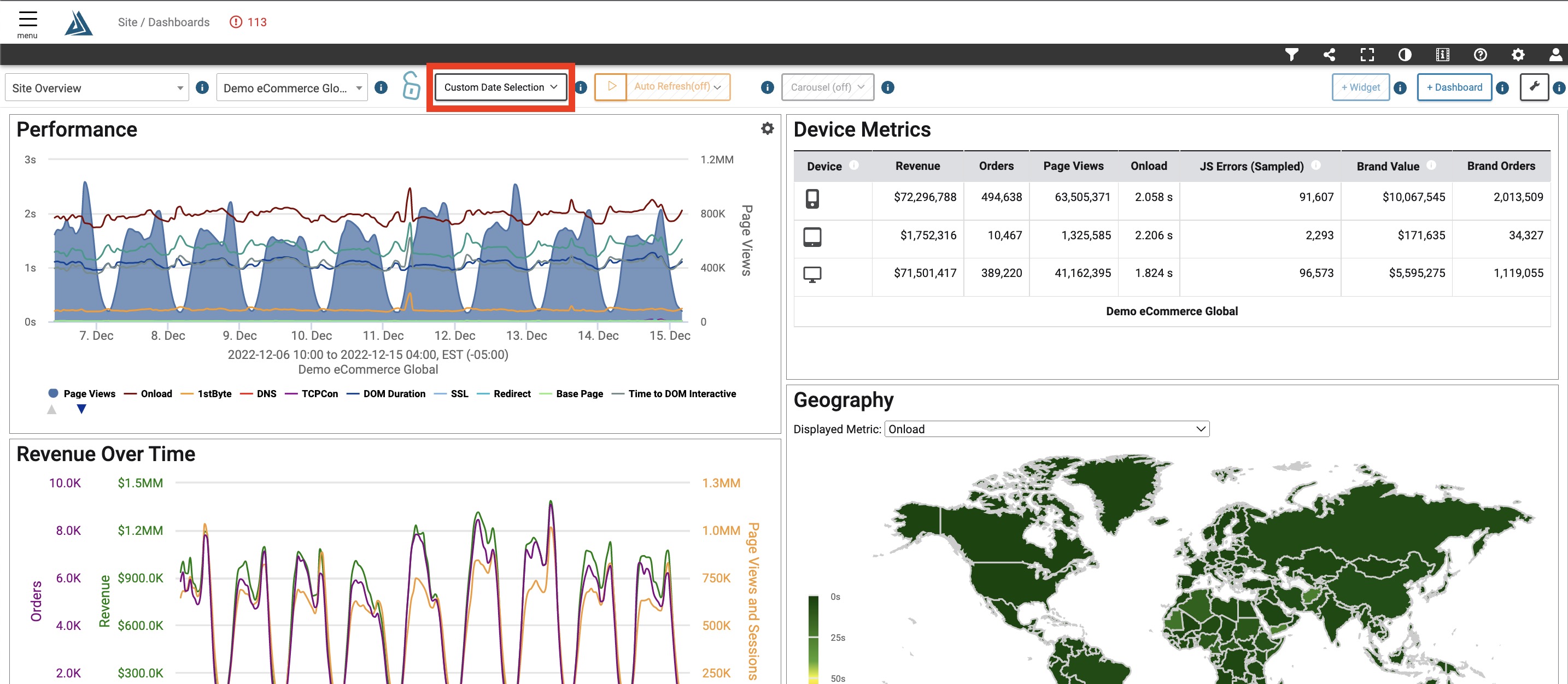Open Displayed Metric Onload dropdown
This screenshot has height=684, width=1568.
(1046, 429)
